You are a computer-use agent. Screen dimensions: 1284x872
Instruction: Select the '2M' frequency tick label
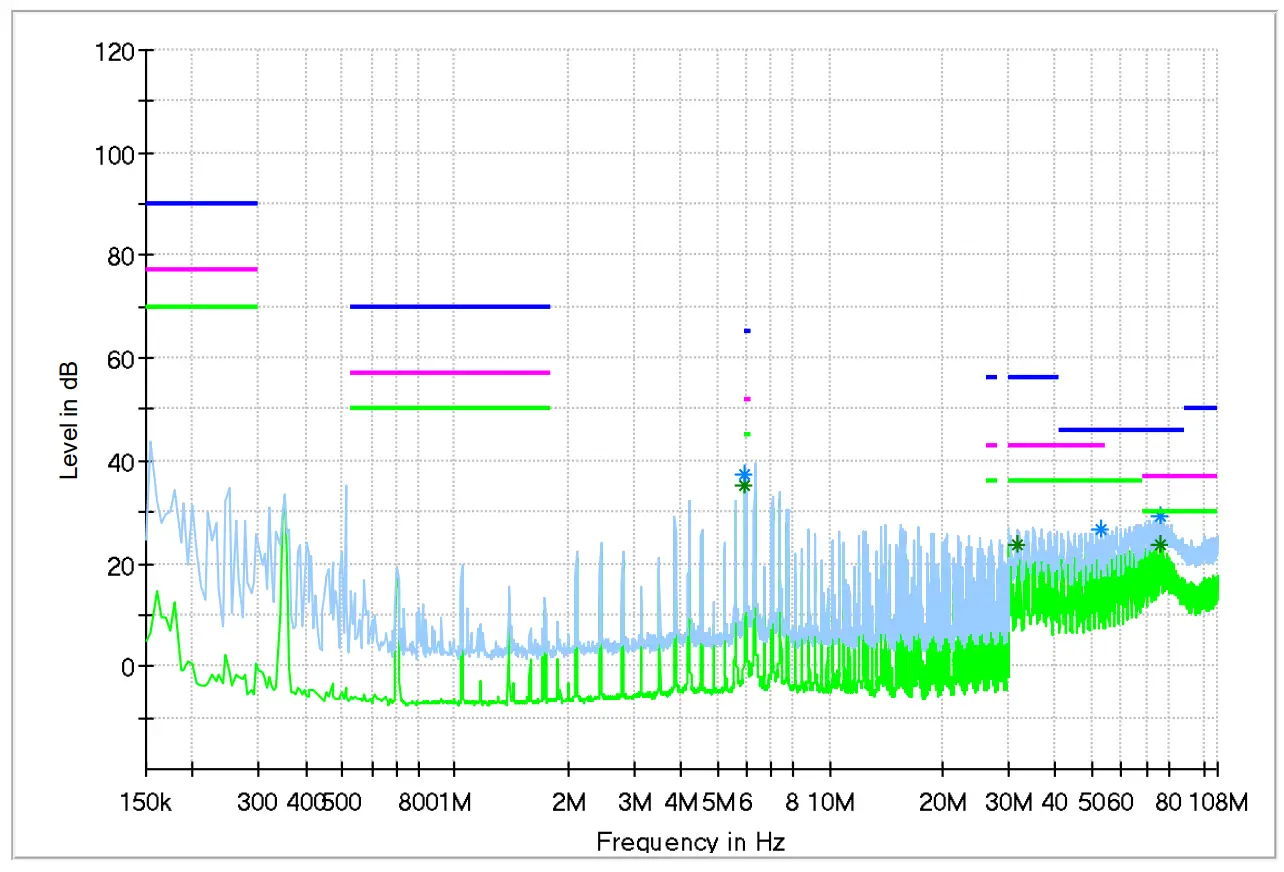(569, 802)
